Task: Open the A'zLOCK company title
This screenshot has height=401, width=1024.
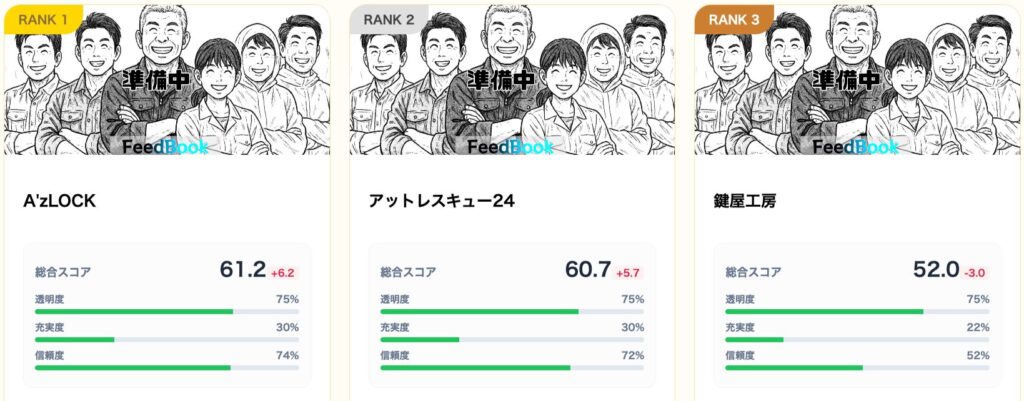Action: [x=59, y=201]
